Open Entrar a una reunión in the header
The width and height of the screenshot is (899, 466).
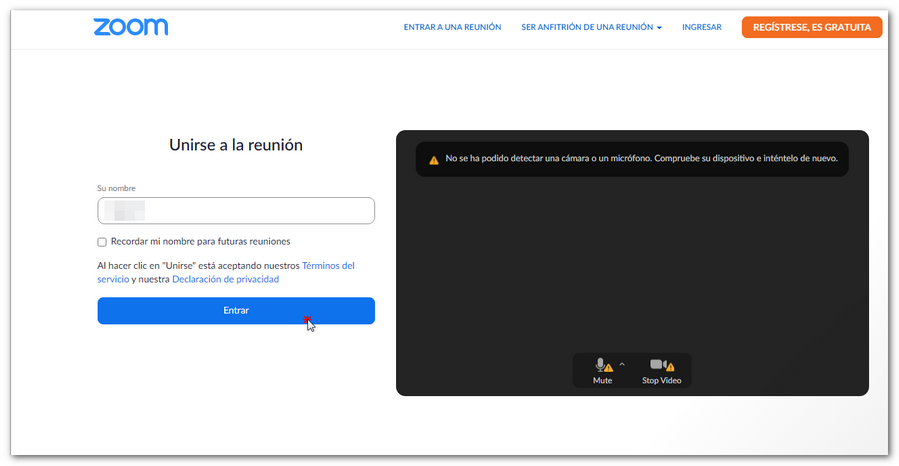pos(452,27)
